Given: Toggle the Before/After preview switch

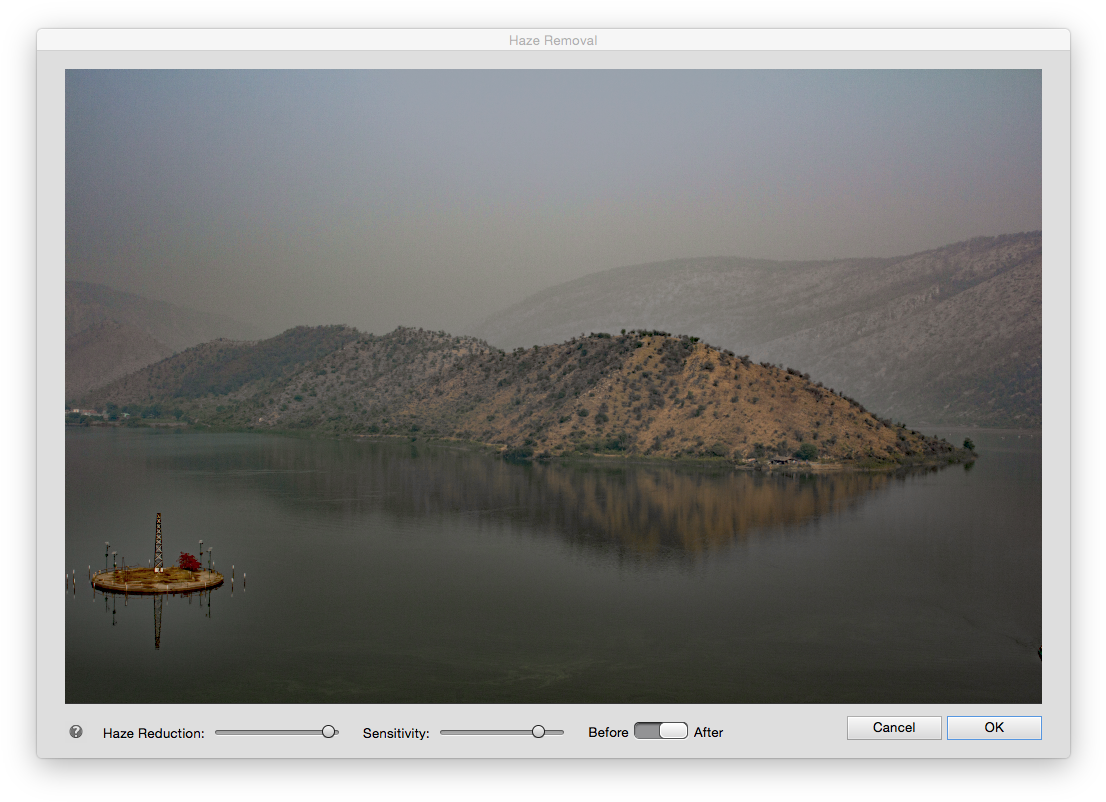Looking at the screenshot, I should click(x=661, y=731).
